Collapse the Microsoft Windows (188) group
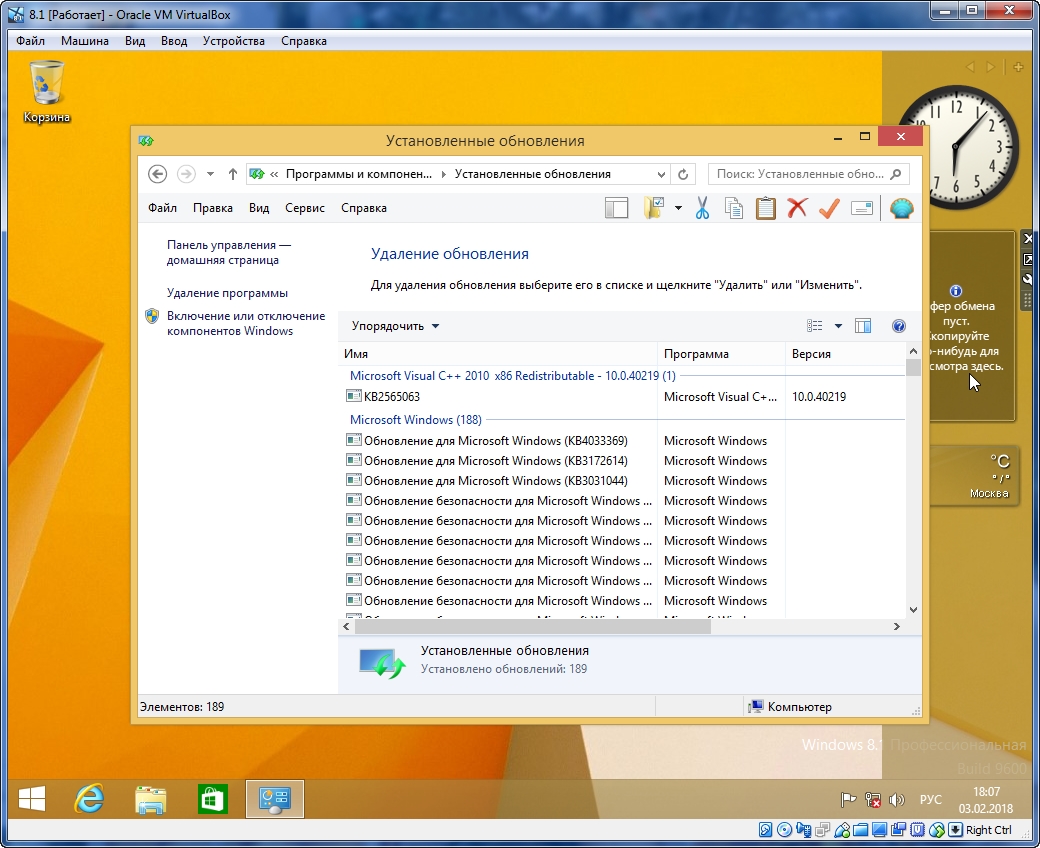The height and width of the screenshot is (848, 1040). point(415,420)
